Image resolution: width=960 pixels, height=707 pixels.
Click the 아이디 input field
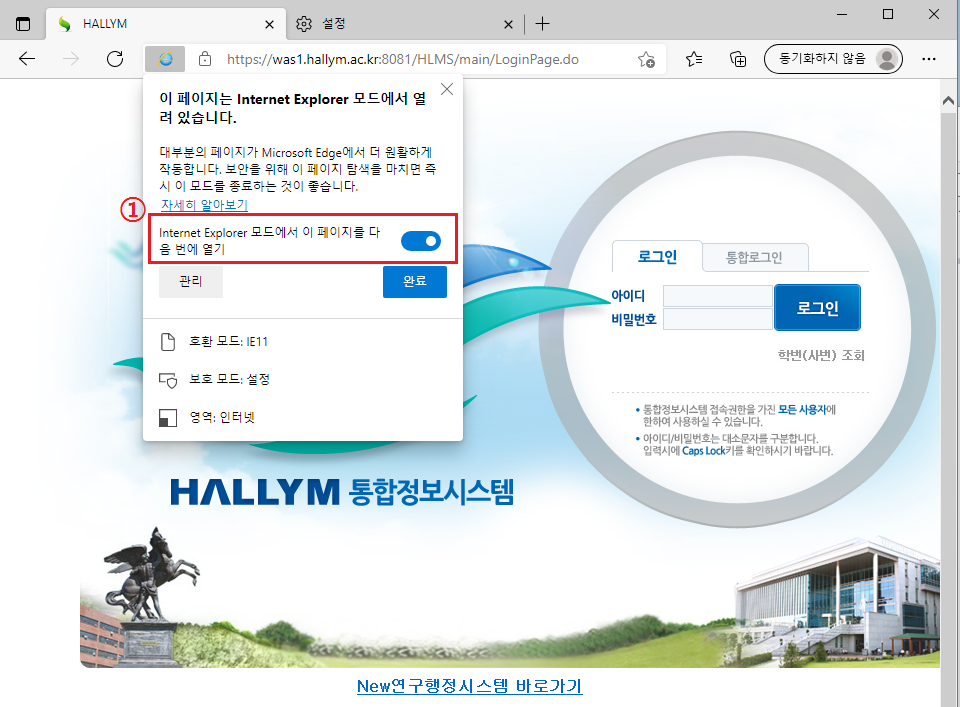pyautogui.click(x=717, y=296)
